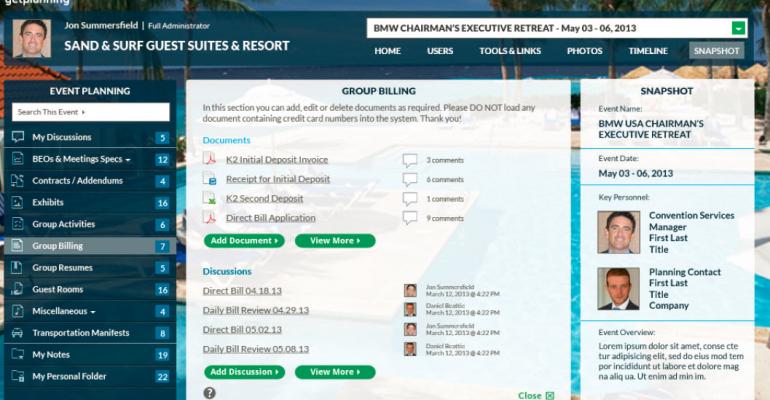770x400 pixels.
Task: Click avatar next to Daily Bill Review 05.08.13
Action: [411, 349]
